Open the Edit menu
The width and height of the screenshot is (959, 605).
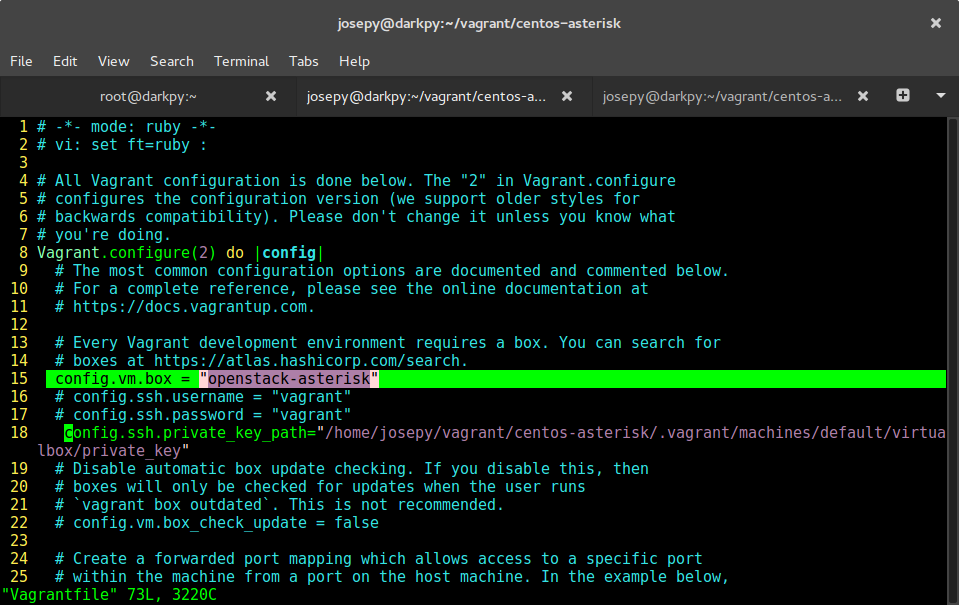(x=65, y=61)
